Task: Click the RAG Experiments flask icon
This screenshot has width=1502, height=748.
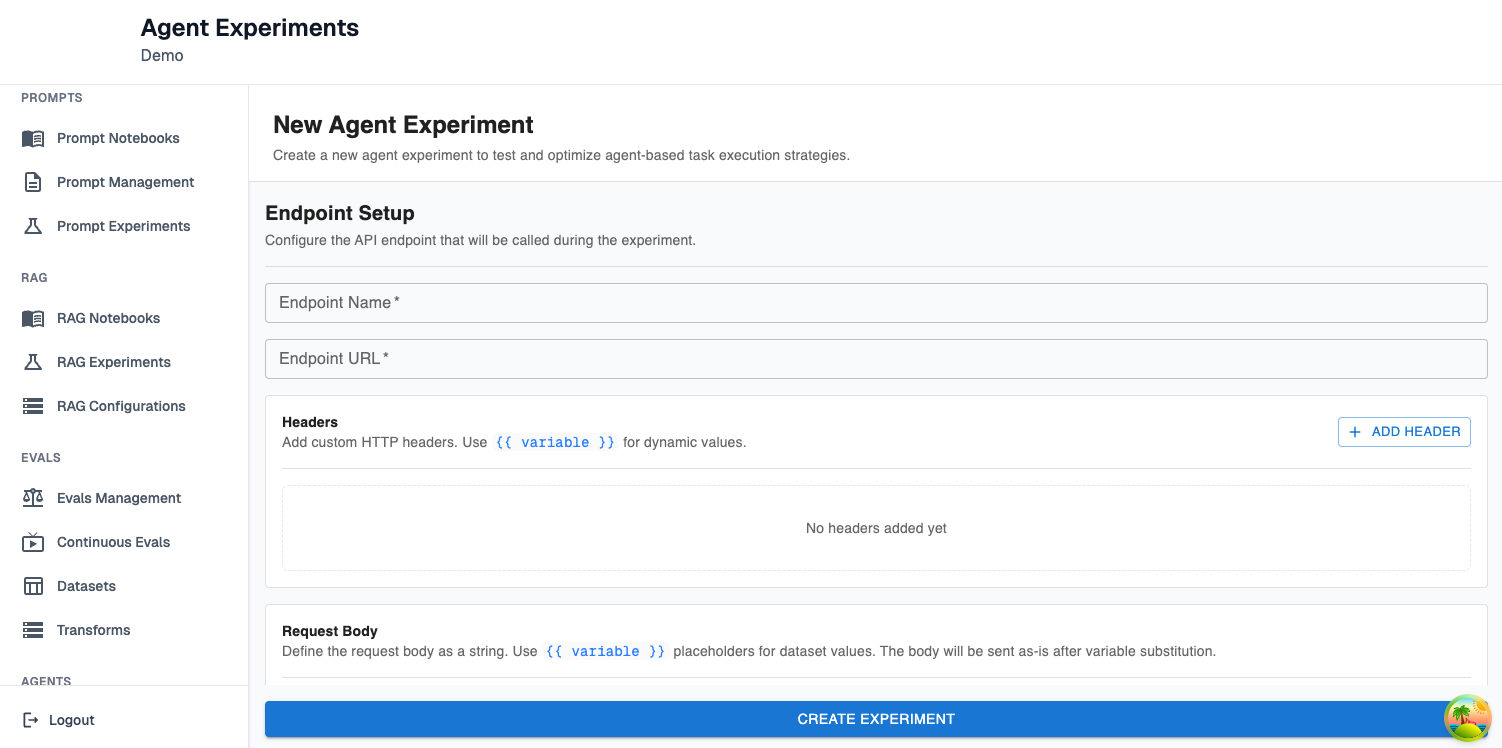Action: coord(33,363)
